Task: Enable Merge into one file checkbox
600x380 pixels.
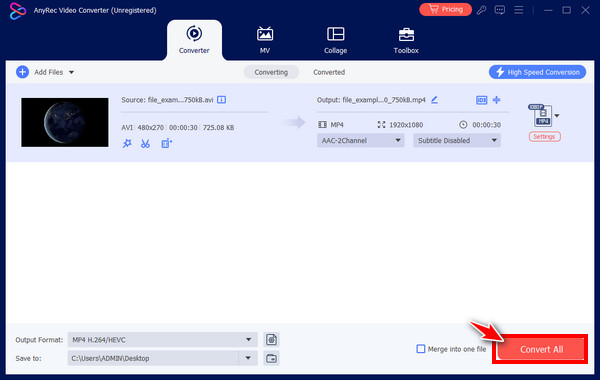Action: [x=421, y=349]
